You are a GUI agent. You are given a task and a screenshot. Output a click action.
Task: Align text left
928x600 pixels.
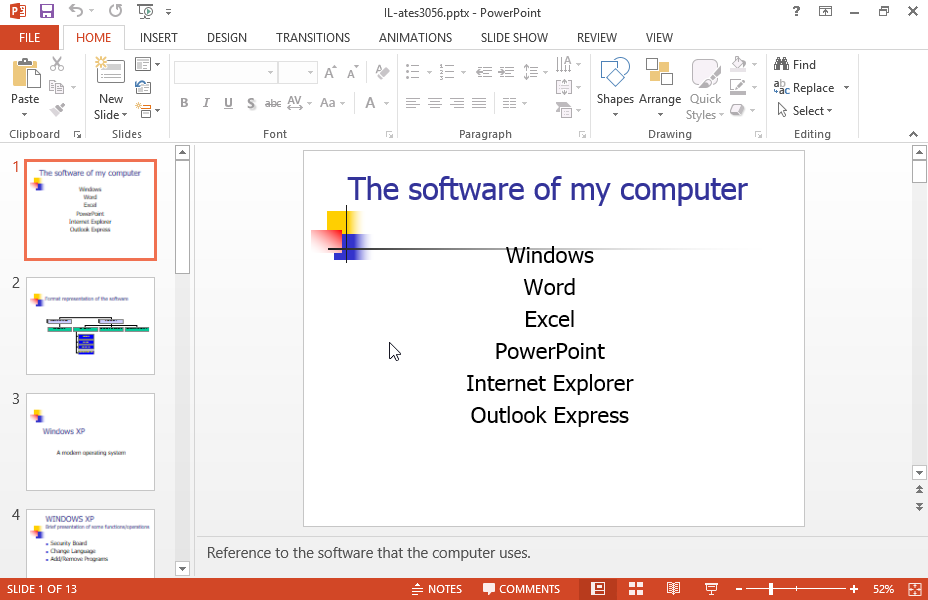[413, 104]
